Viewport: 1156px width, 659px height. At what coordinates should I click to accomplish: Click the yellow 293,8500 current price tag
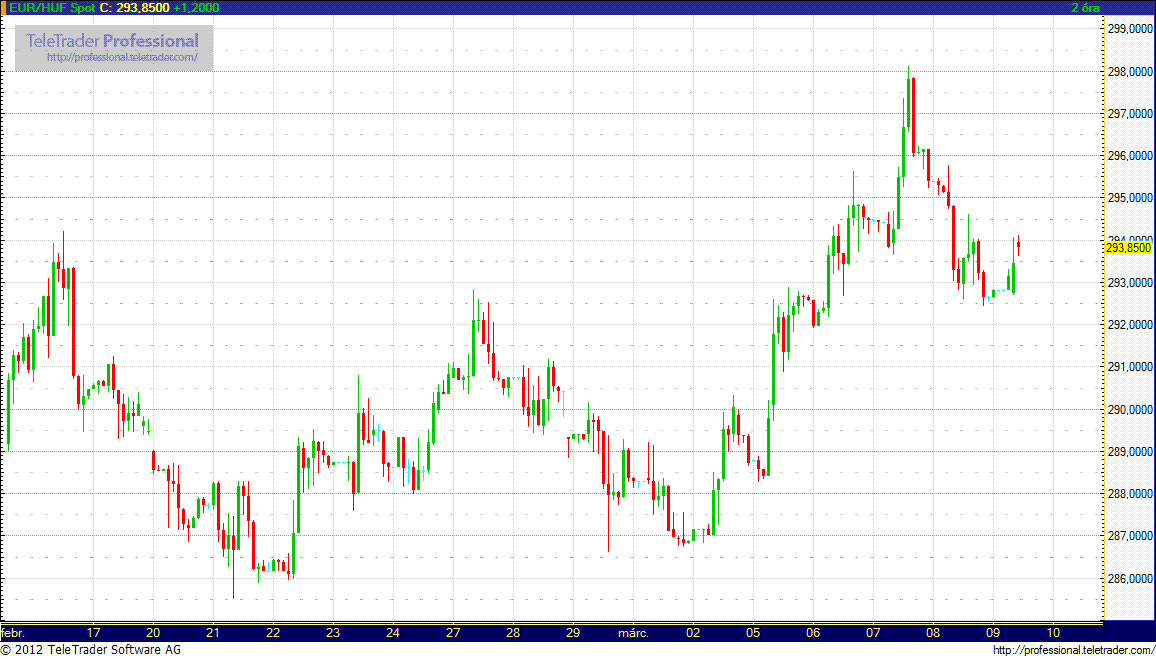[1128, 247]
